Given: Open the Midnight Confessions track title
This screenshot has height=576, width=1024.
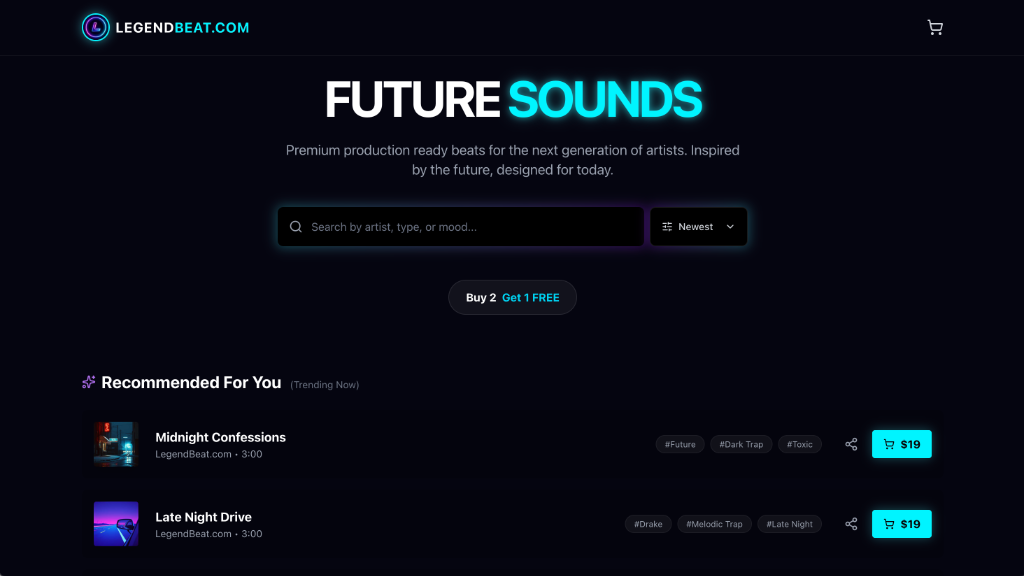Looking at the screenshot, I should point(220,437).
